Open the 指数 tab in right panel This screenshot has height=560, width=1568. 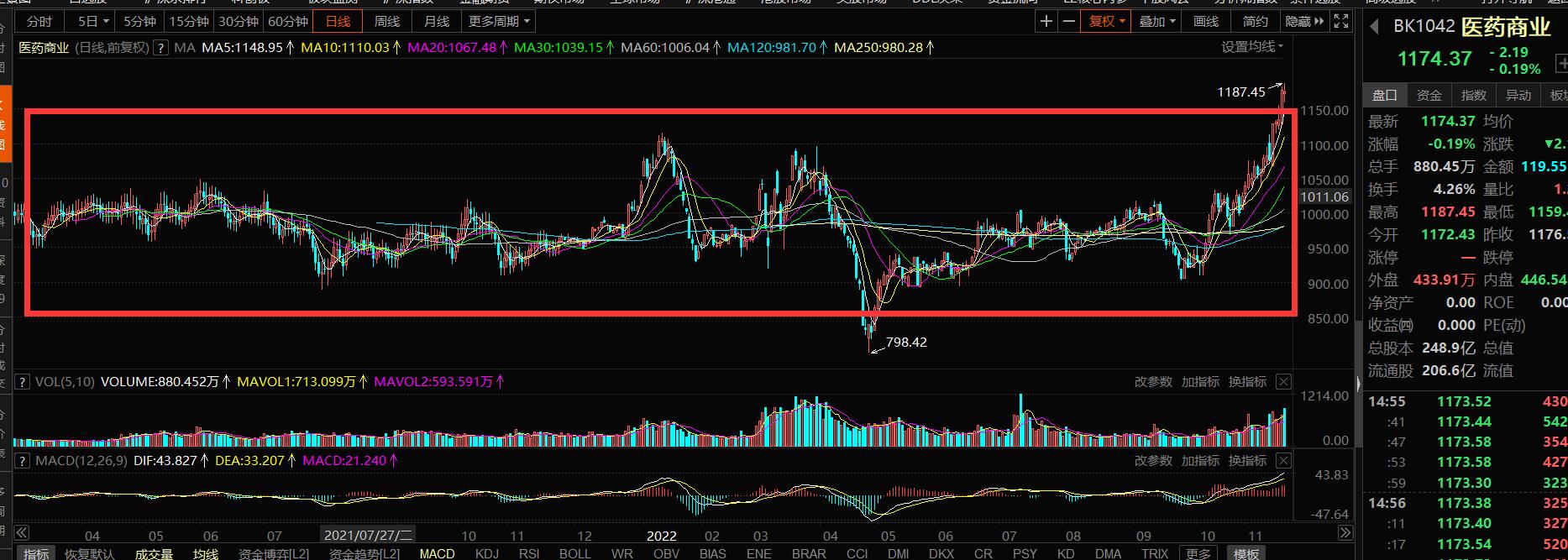pos(1474,96)
